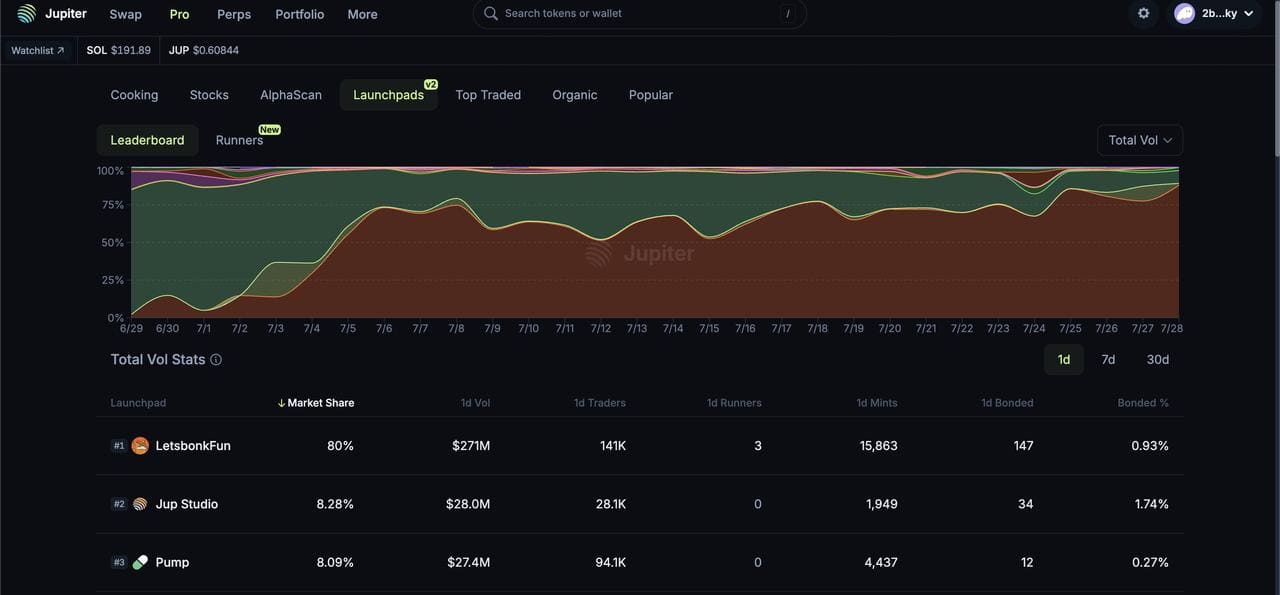
Task: Click the Jup Studio launchpad icon
Action: (x=140, y=504)
